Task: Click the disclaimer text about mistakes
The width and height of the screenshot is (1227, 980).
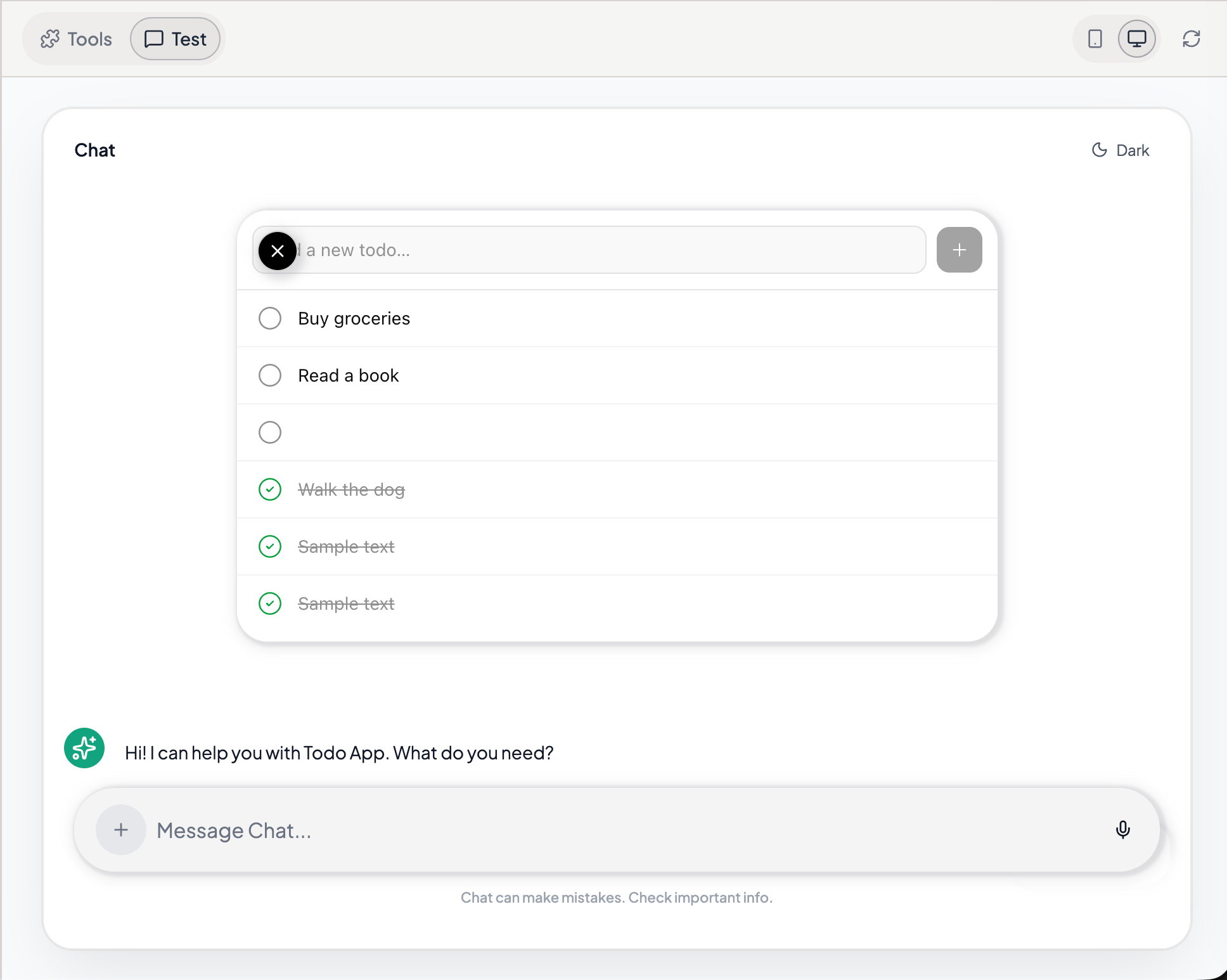Action: click(x=617, y=898)
